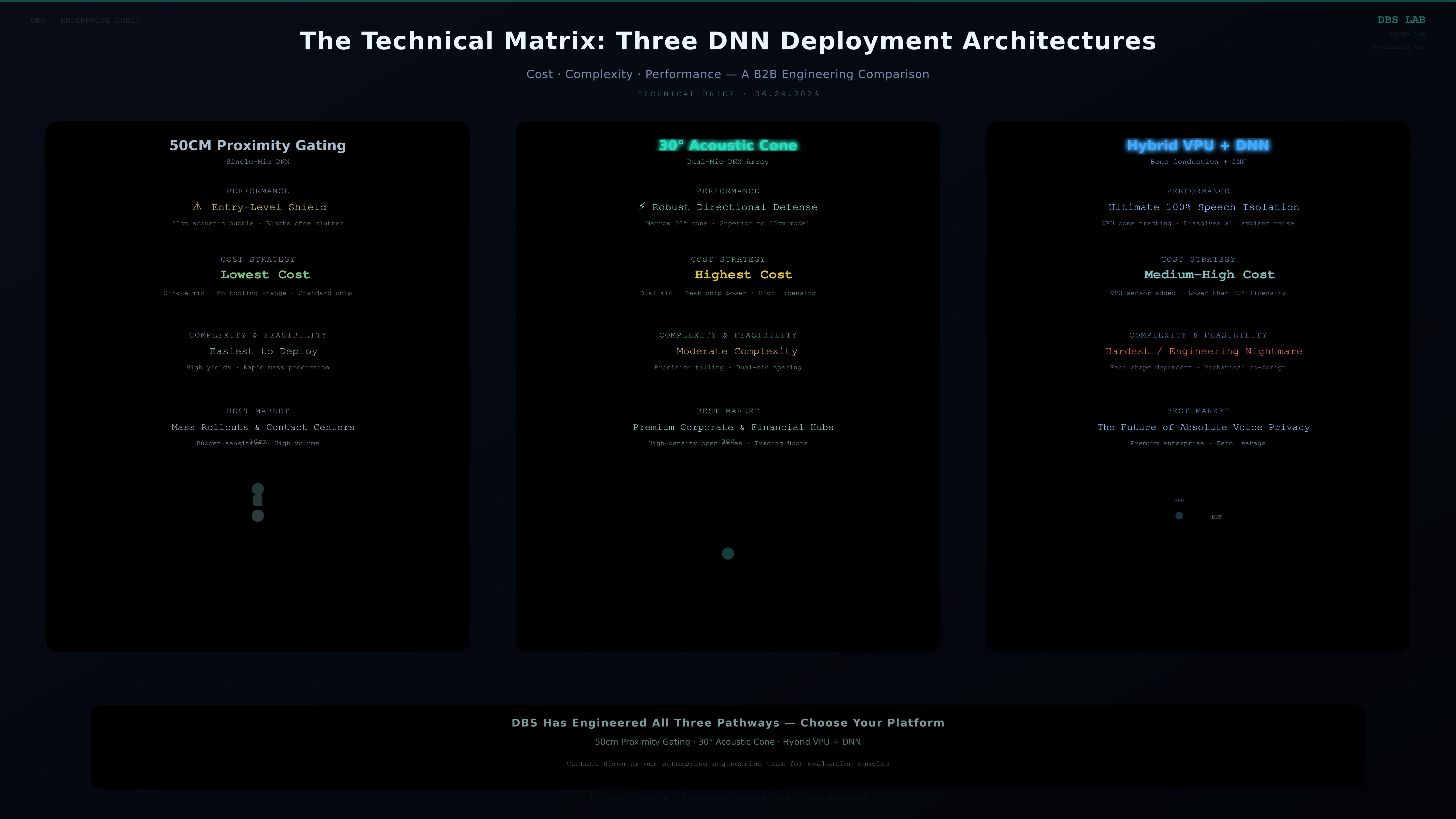
Task: Click the Contact Simon for evaluation samples line
Action: tap(728, 764)
